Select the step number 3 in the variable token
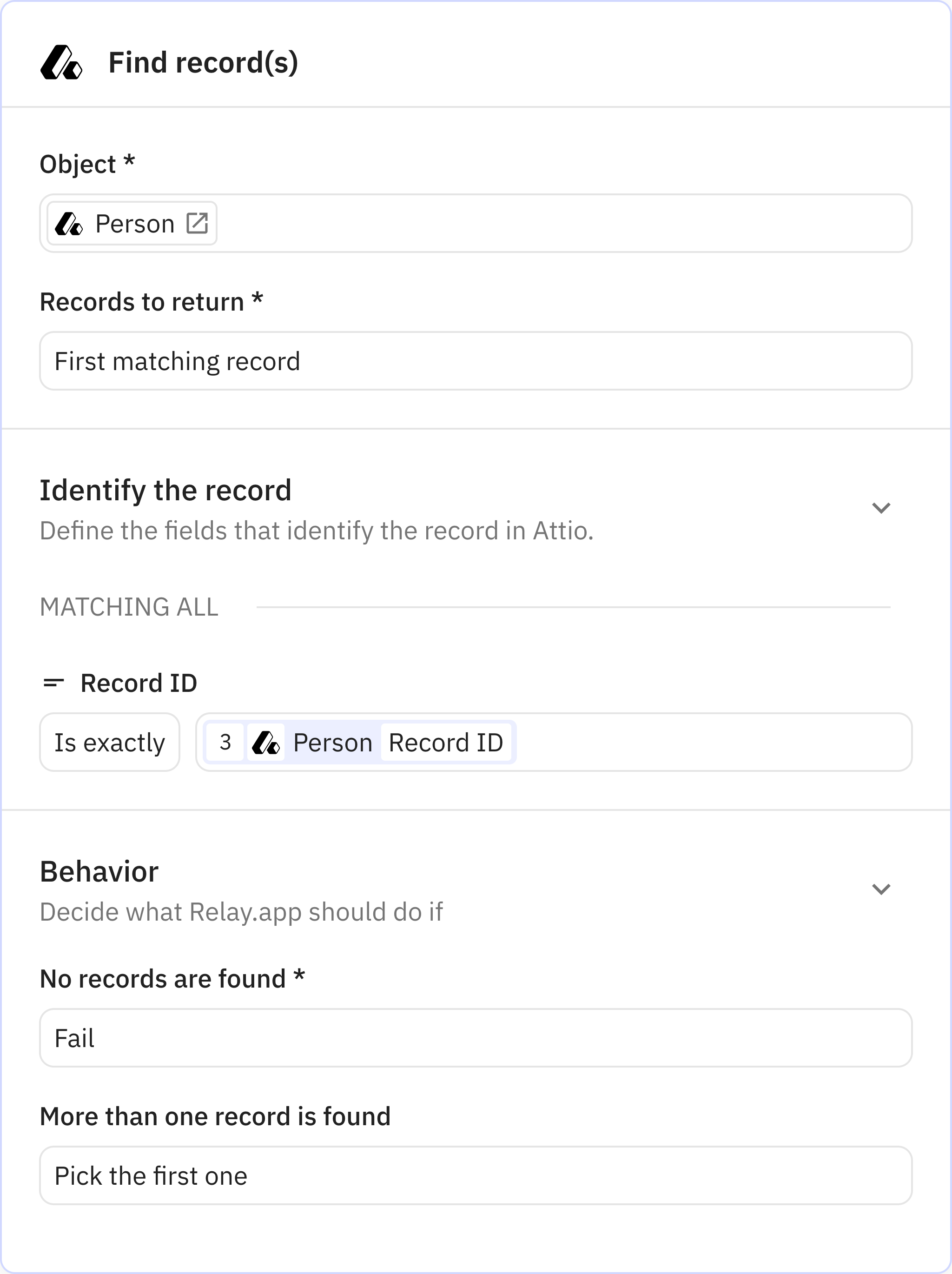This screenshot has width=952, height=1274. (x=226, y=743)
